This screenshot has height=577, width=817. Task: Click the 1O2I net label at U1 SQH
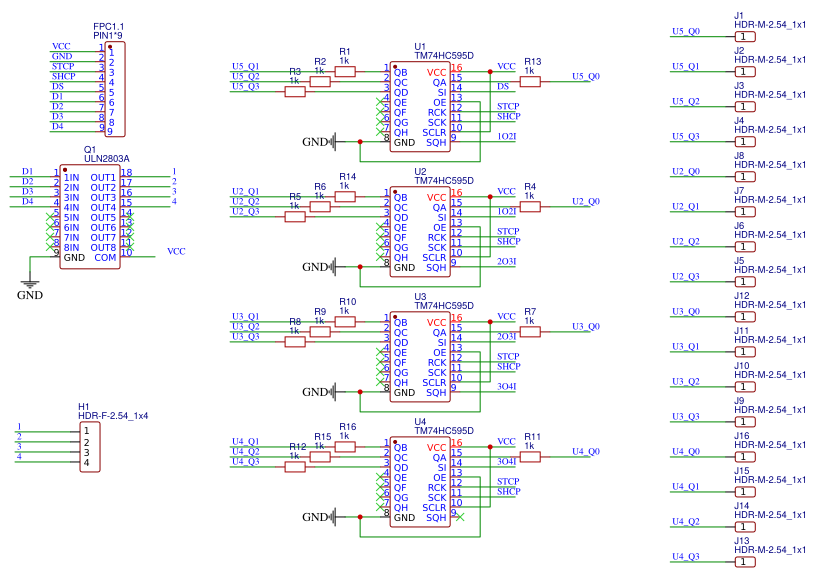click(506, 137)
